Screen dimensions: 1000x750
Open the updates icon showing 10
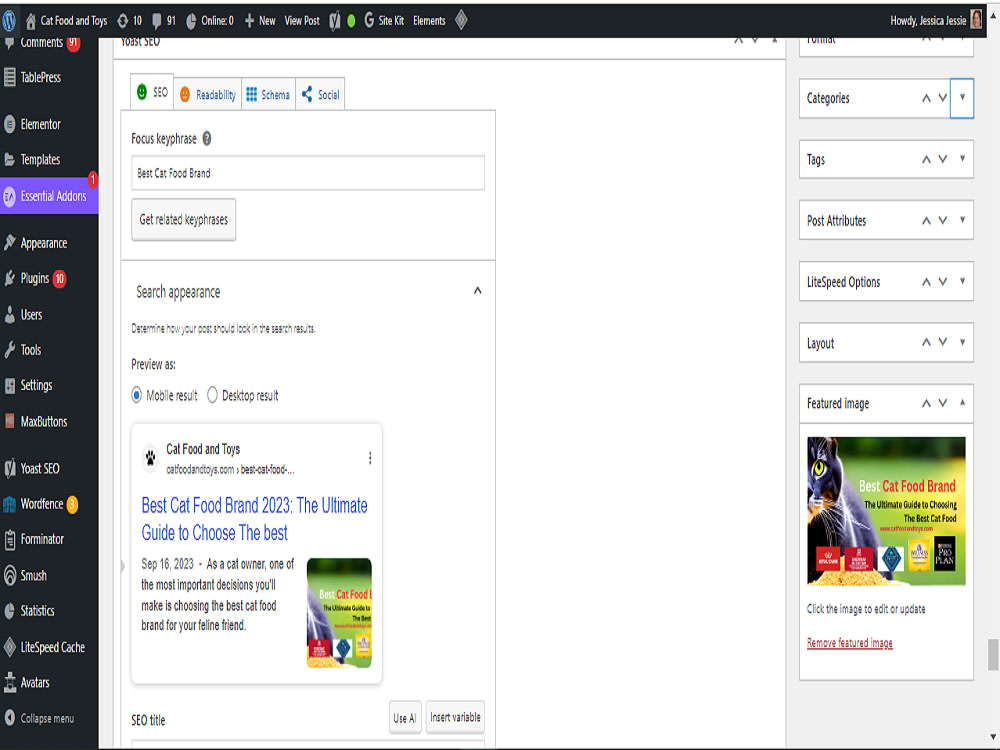click(122, 21)
